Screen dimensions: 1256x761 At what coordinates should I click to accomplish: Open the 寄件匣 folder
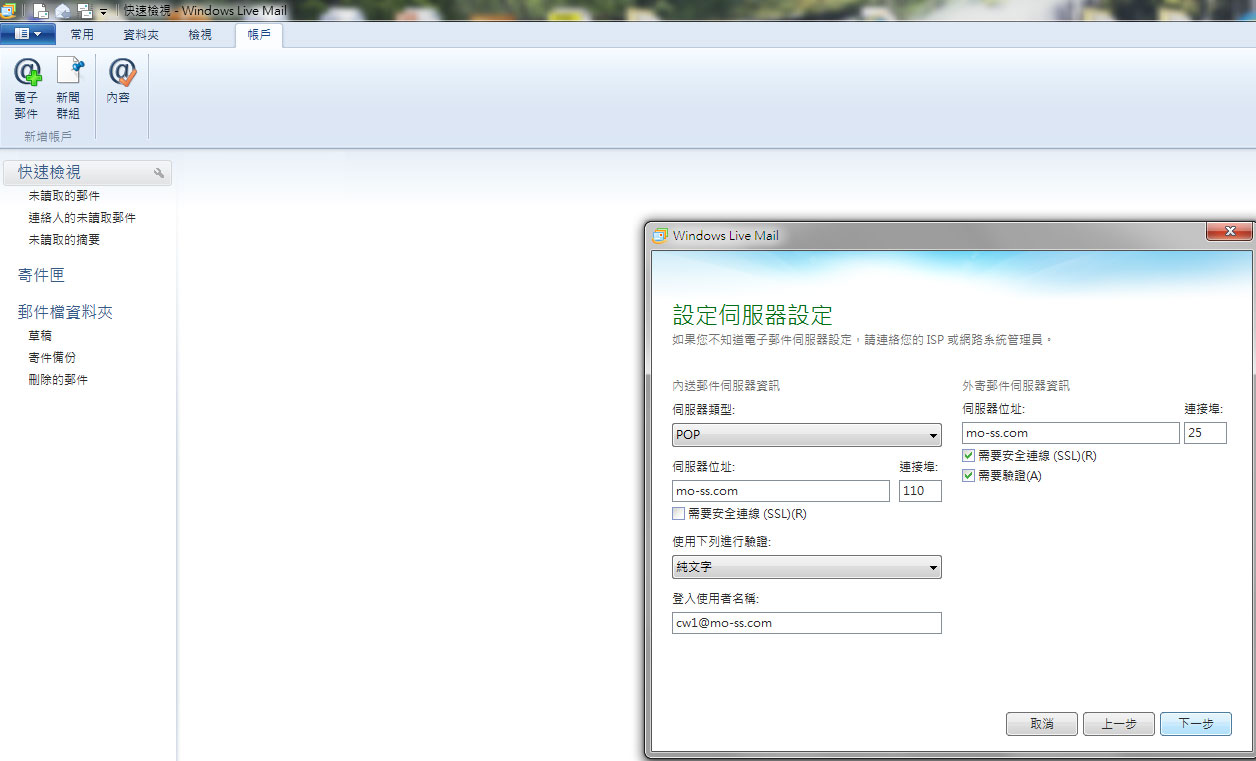click(41, 275)
